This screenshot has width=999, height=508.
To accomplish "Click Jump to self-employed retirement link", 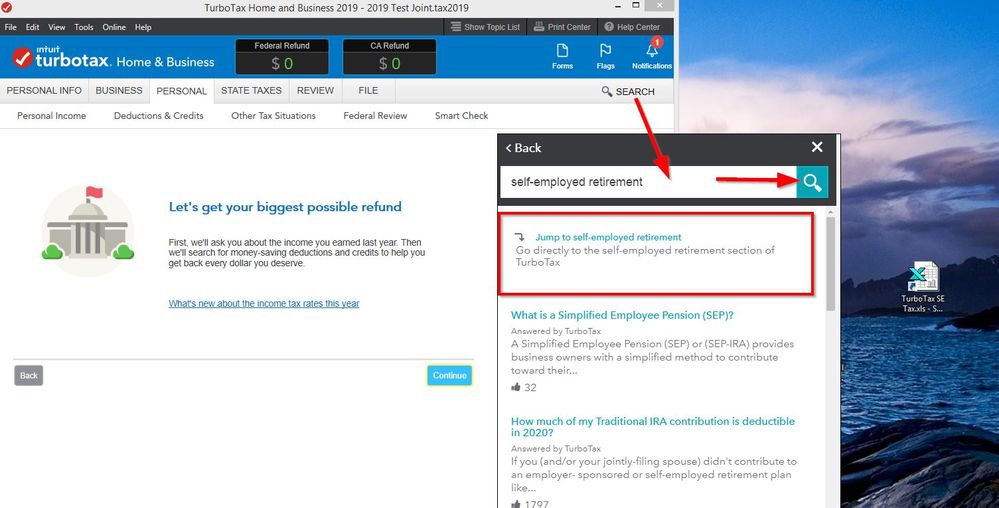I will click(607, 237).
